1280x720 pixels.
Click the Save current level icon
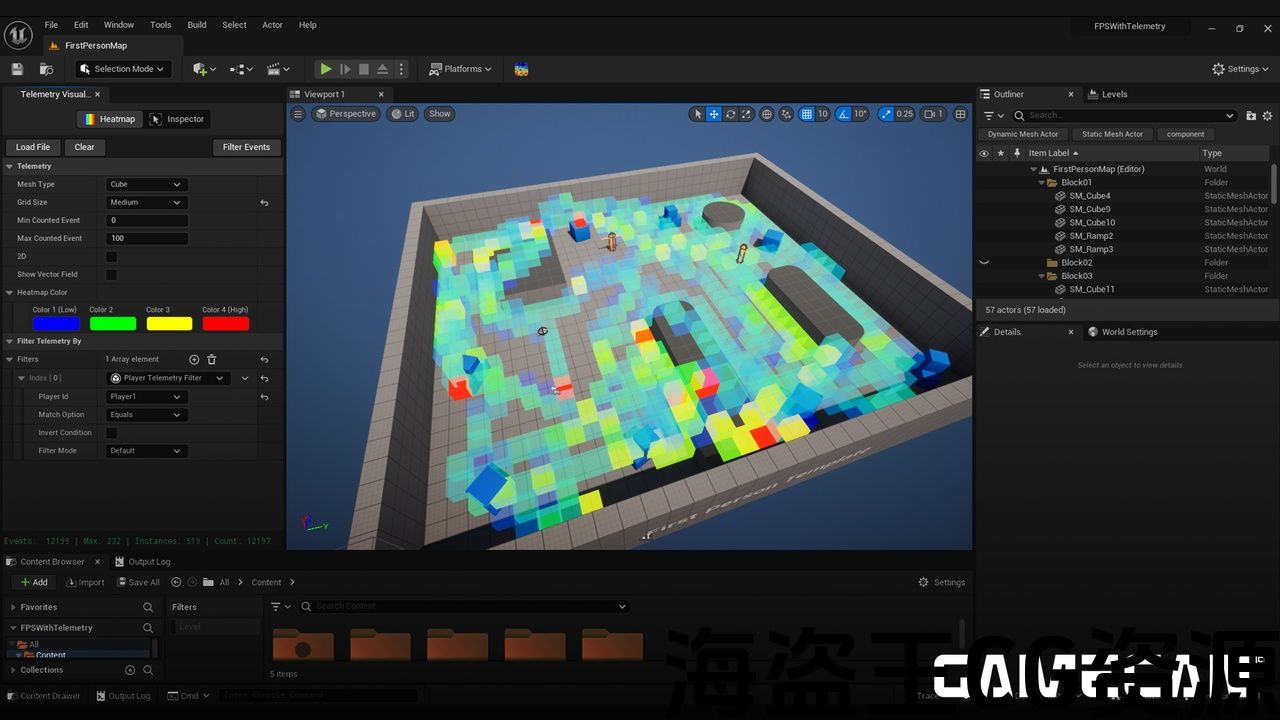coord(17,69)
